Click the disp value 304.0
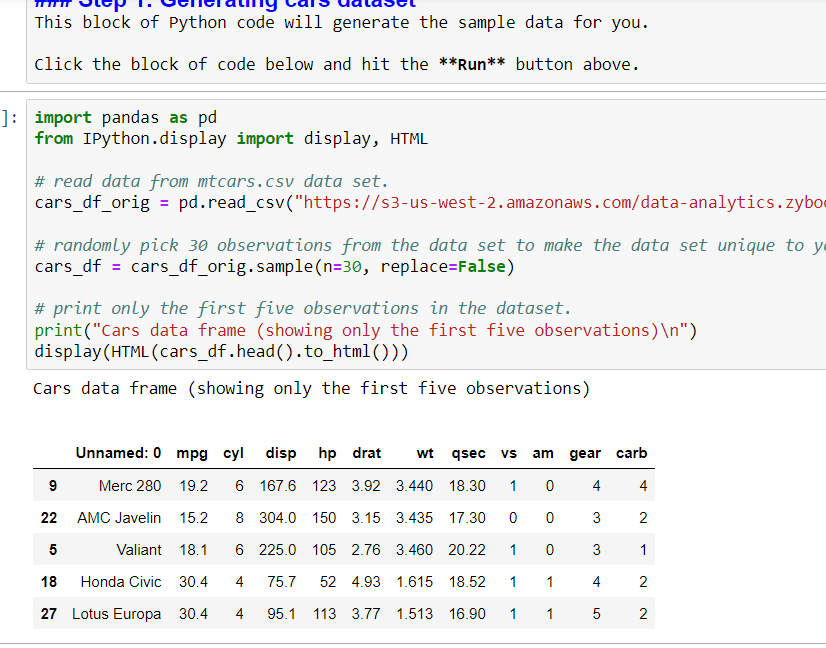 pyautogui.click(x=278, y=518)
